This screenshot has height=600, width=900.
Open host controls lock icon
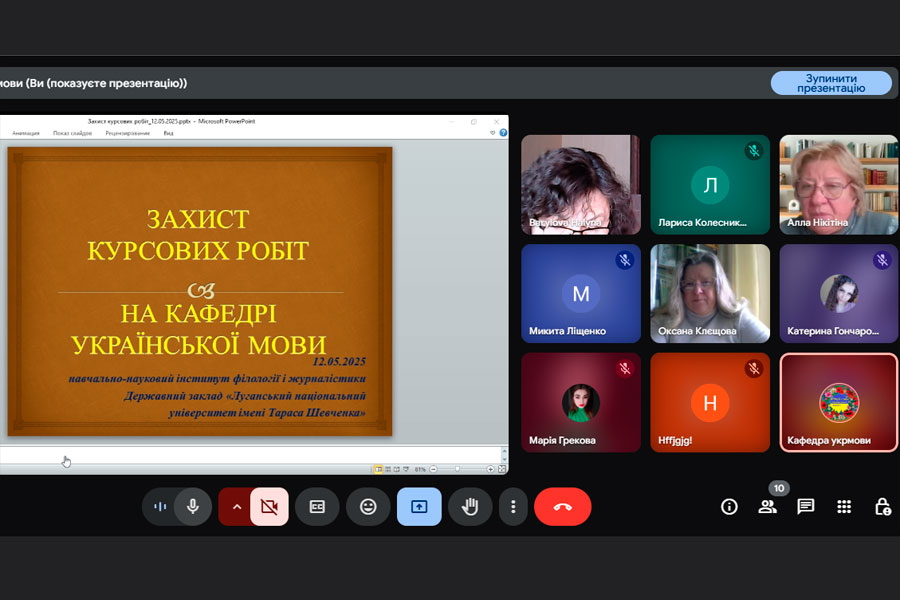coord(882,507)
